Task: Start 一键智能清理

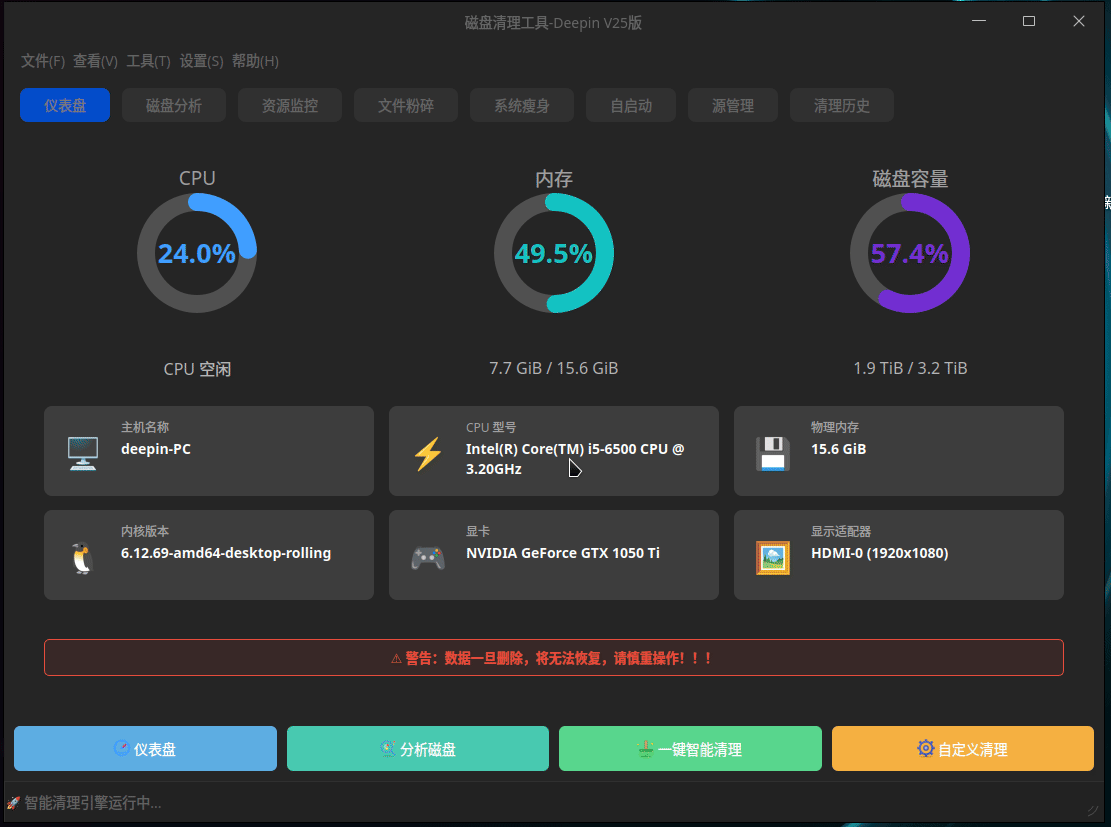Action: tap(690, 748)
